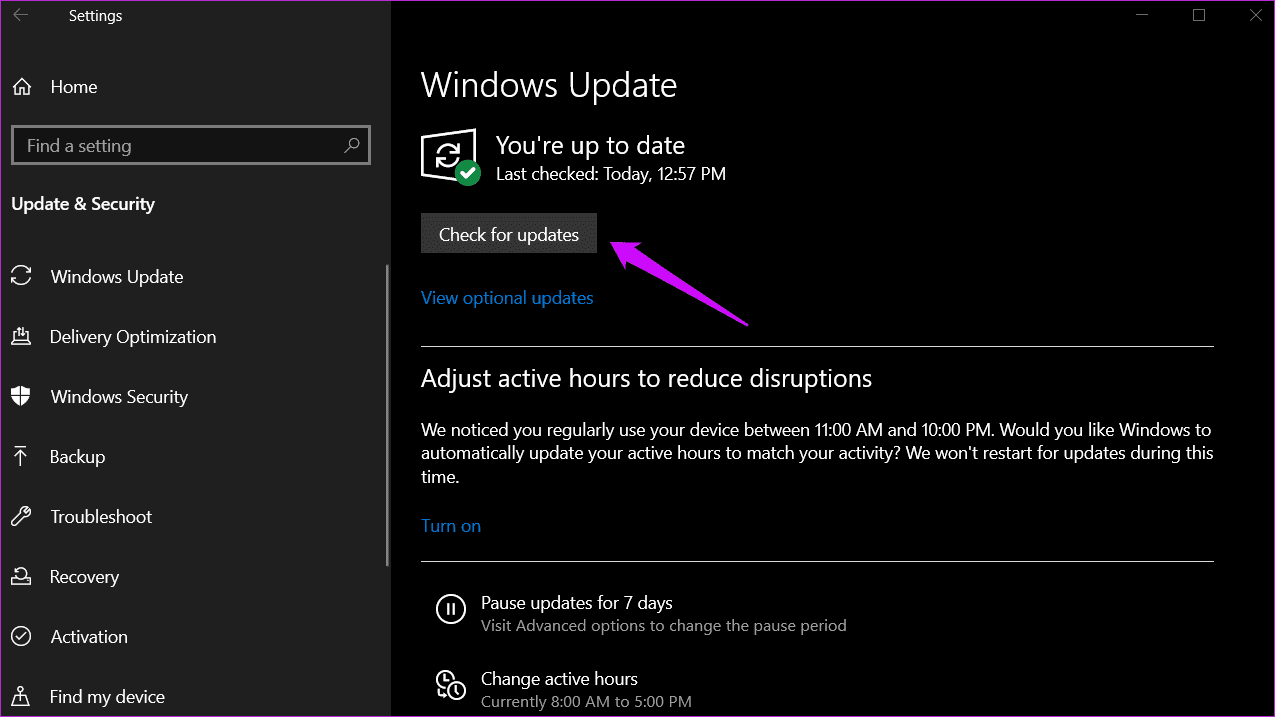Click the Windows Update sync icon in sidebar
Viewport: 1275px width, 717px height.
pos(21,277)
